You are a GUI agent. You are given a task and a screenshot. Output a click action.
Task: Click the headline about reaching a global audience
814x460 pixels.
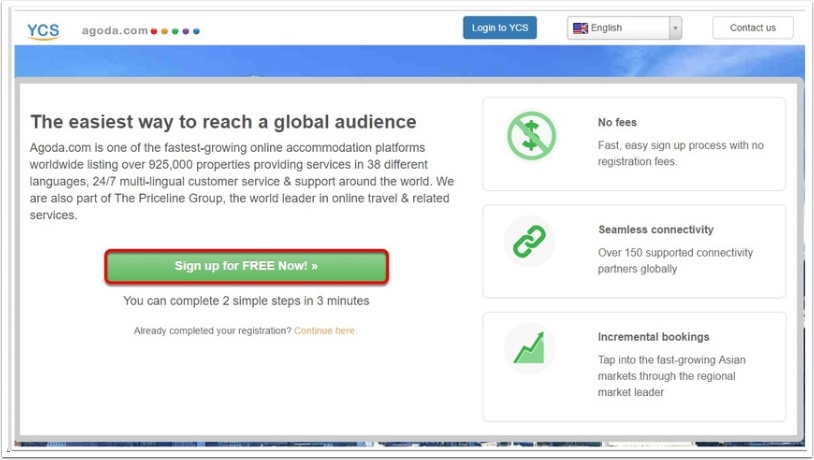coord(223,122)
